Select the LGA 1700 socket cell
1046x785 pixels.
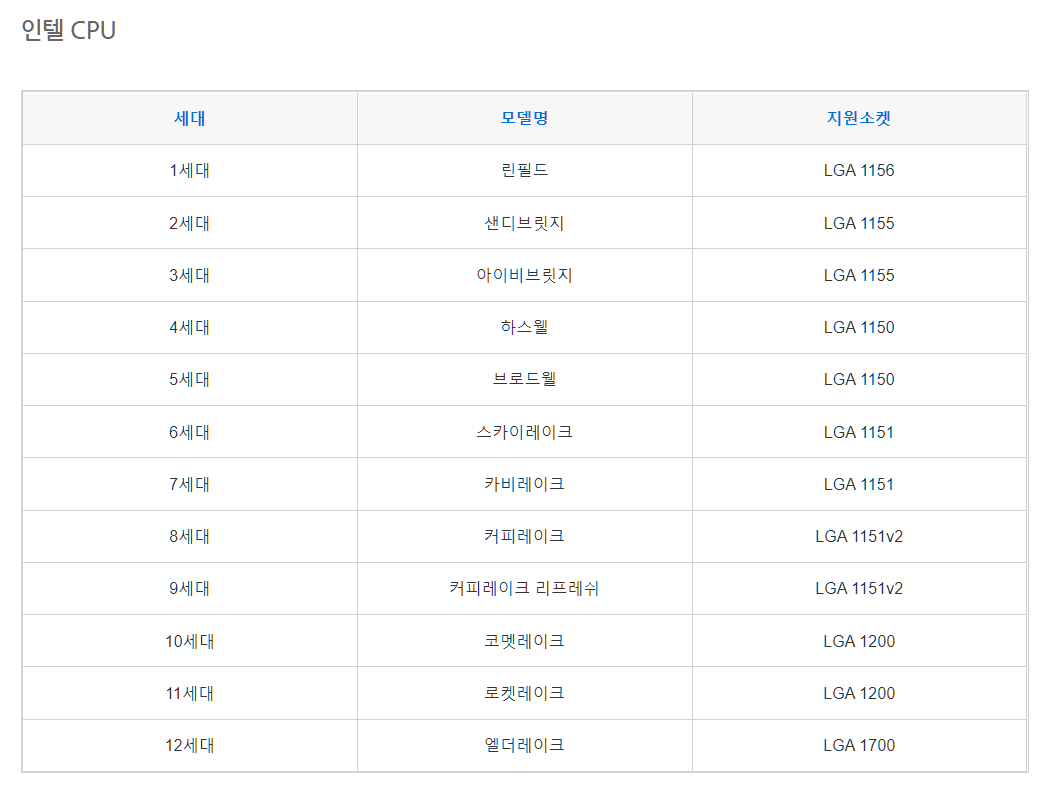(x=859, y=745)
